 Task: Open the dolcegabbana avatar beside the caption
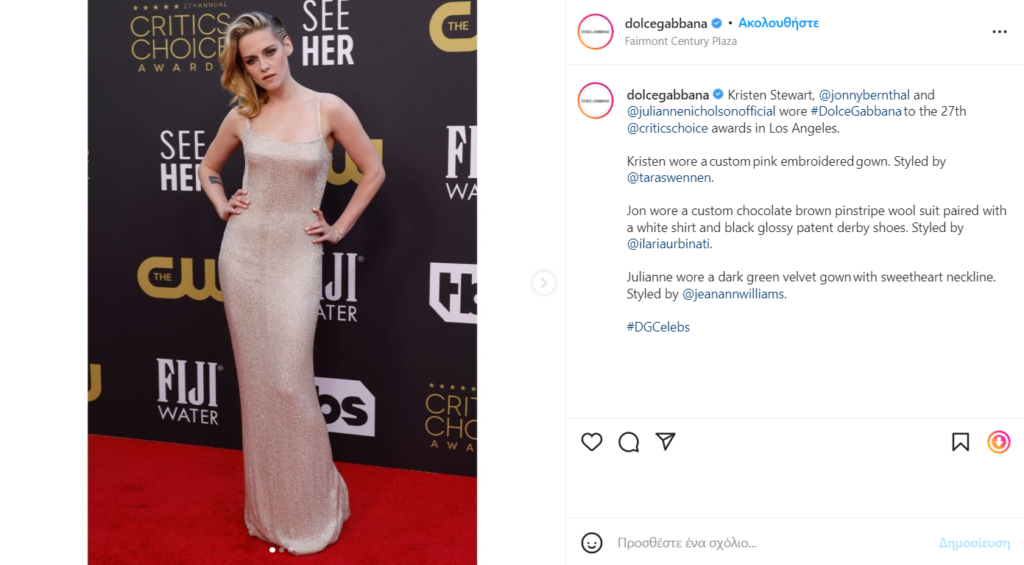596,101
